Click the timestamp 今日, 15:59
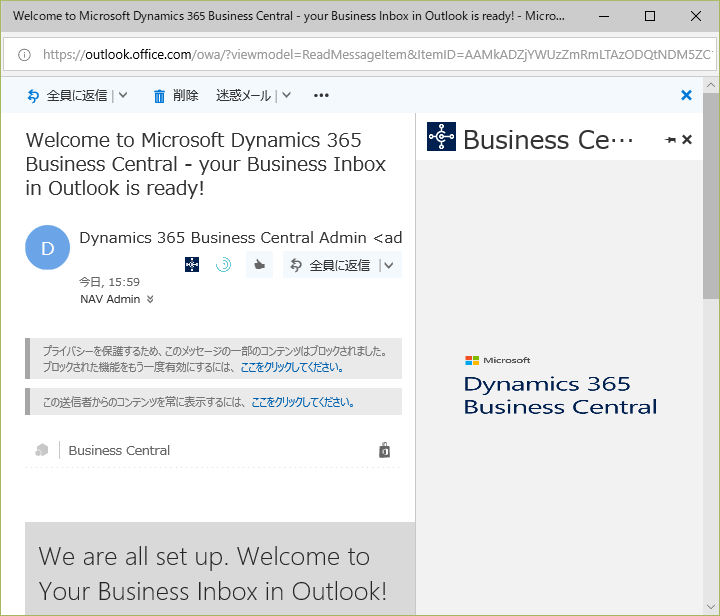The width and height of the screenshot is (720, 616). [109, 282]
